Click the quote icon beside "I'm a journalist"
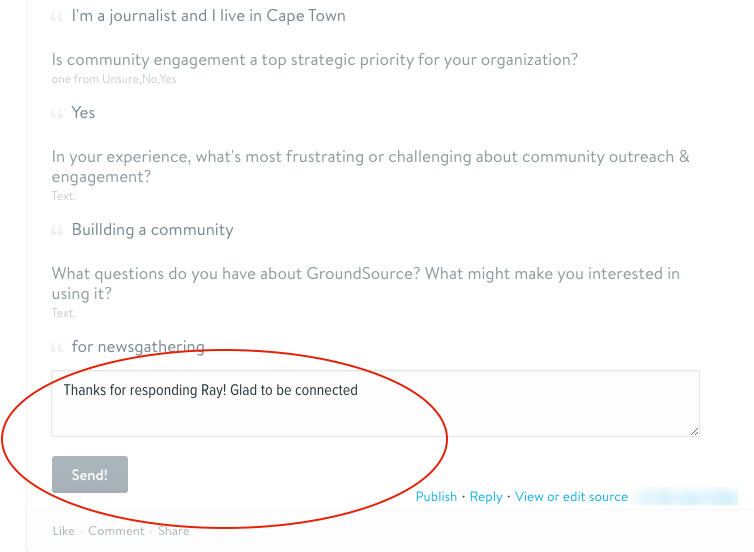The image size is (754, 552). point(57,18)
